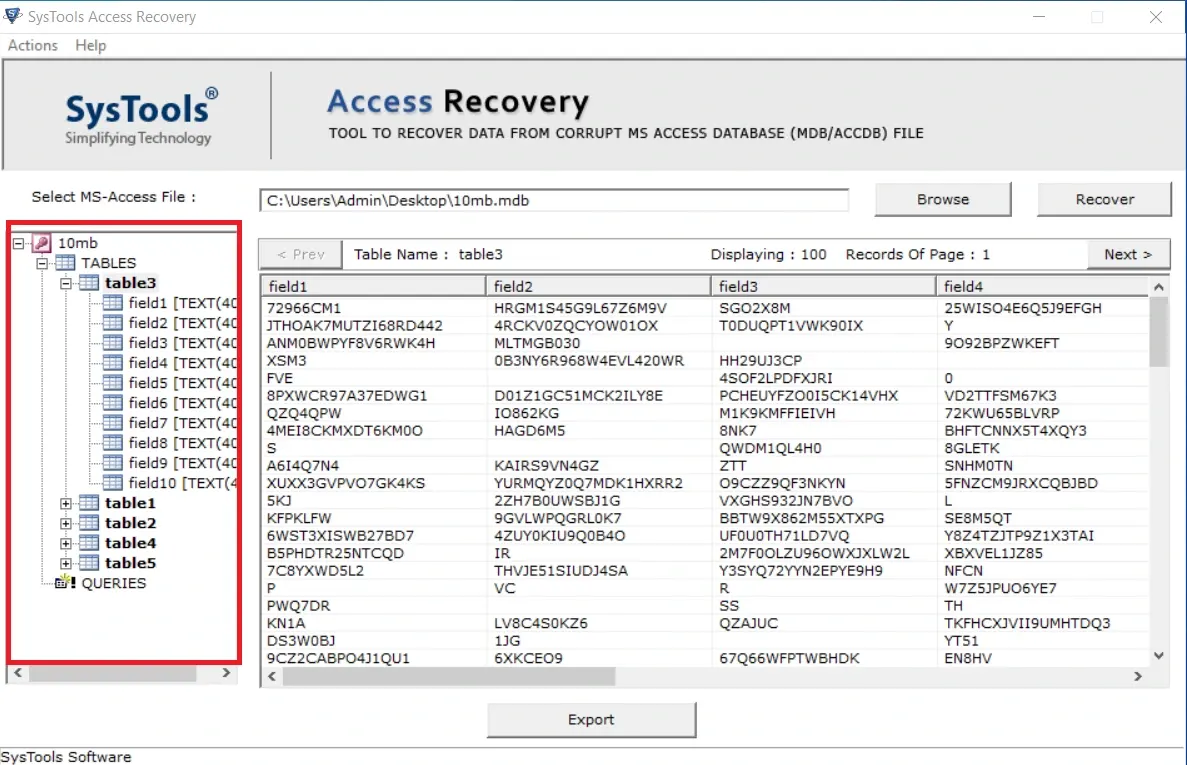
Task: Click the field5 column icon
Action: [x=113, y=383]
